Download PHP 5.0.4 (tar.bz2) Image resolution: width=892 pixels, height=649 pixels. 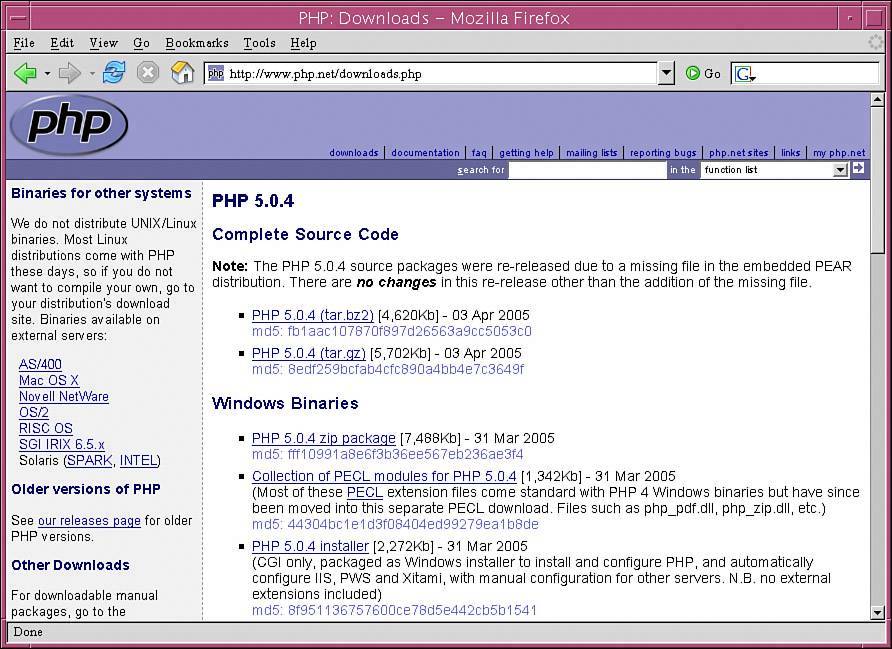(x=313, y=315)
